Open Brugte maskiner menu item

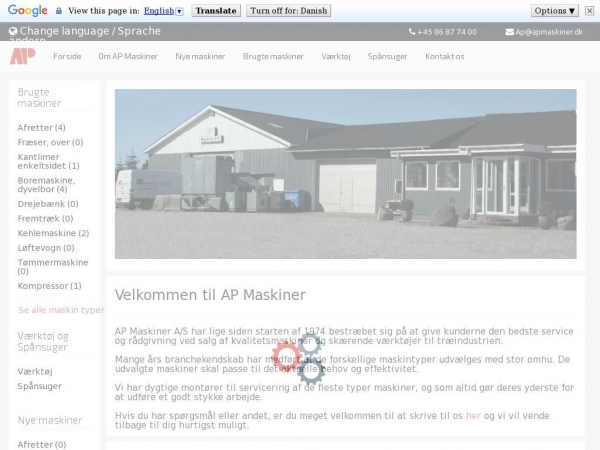(x=273, y=56)
